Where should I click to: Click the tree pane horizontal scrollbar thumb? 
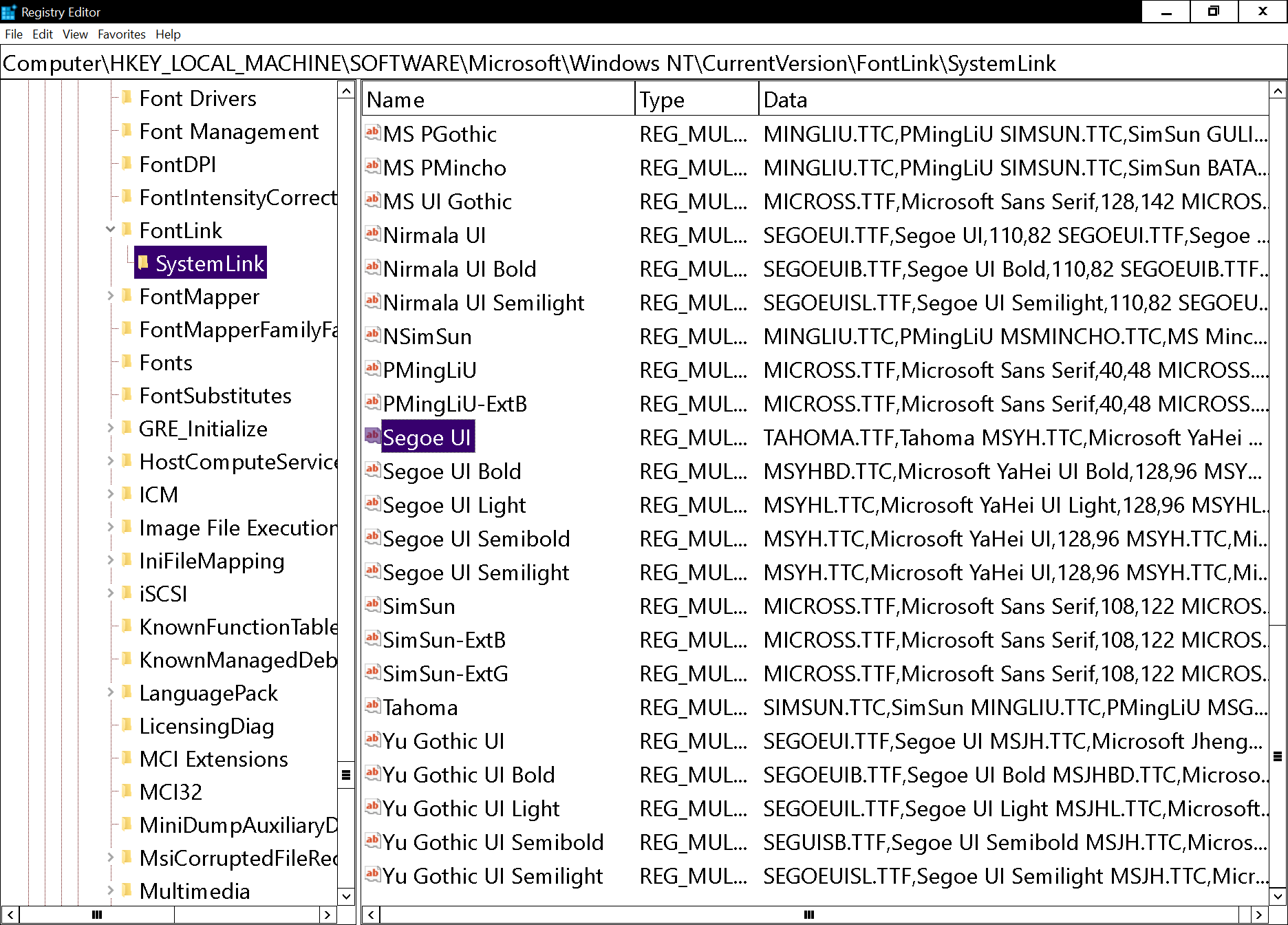97,915
